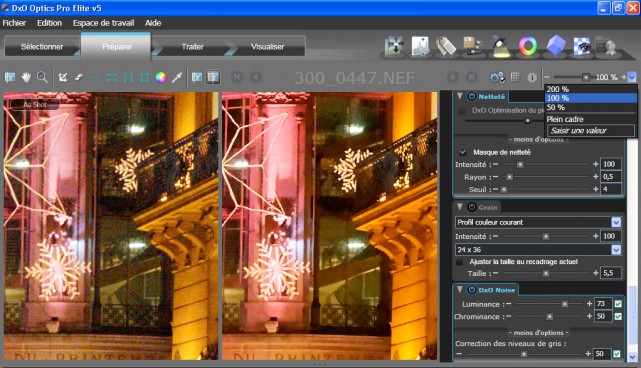Open Espace de travail menu
The image size is (641, 368).
[103, 23]
